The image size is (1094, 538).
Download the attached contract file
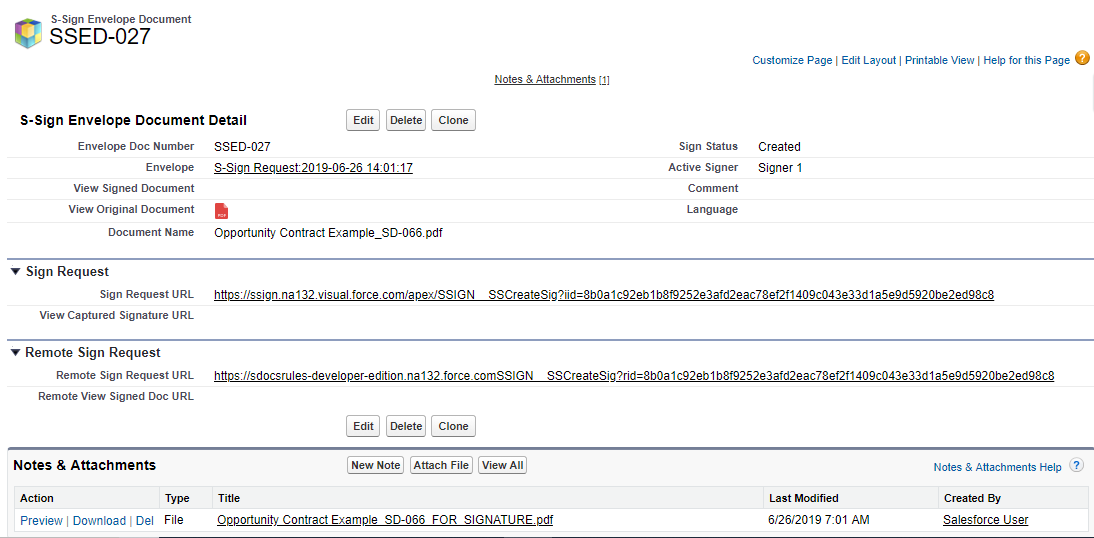point(99,521)
